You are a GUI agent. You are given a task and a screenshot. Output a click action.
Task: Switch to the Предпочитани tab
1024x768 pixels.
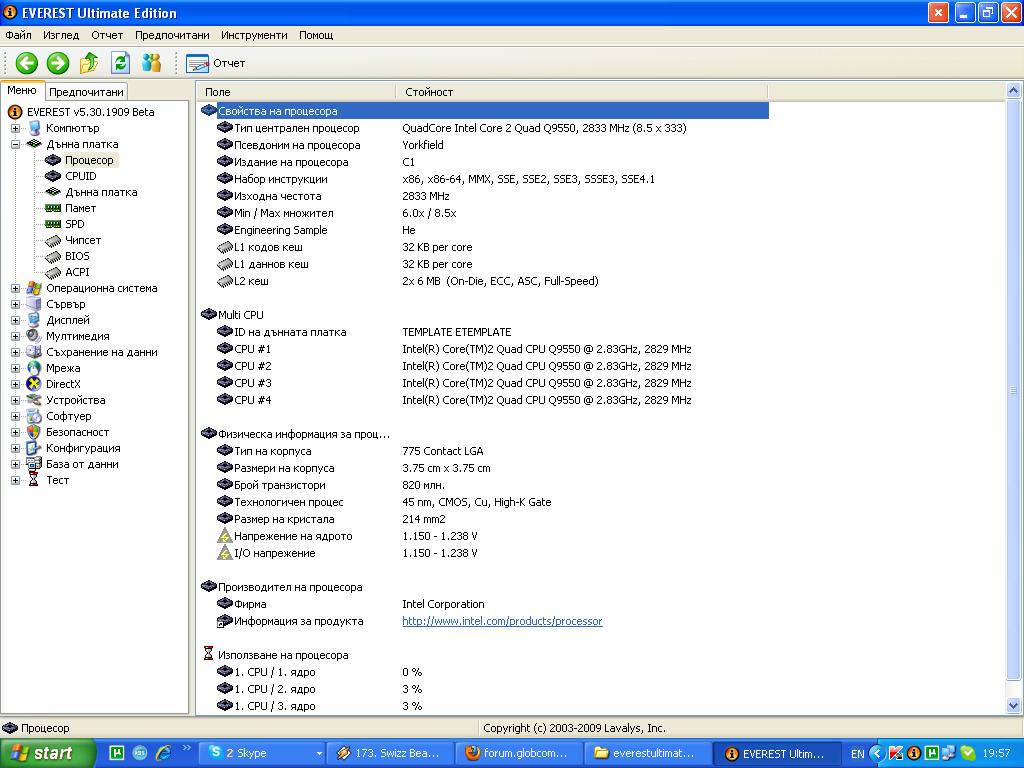87,92
